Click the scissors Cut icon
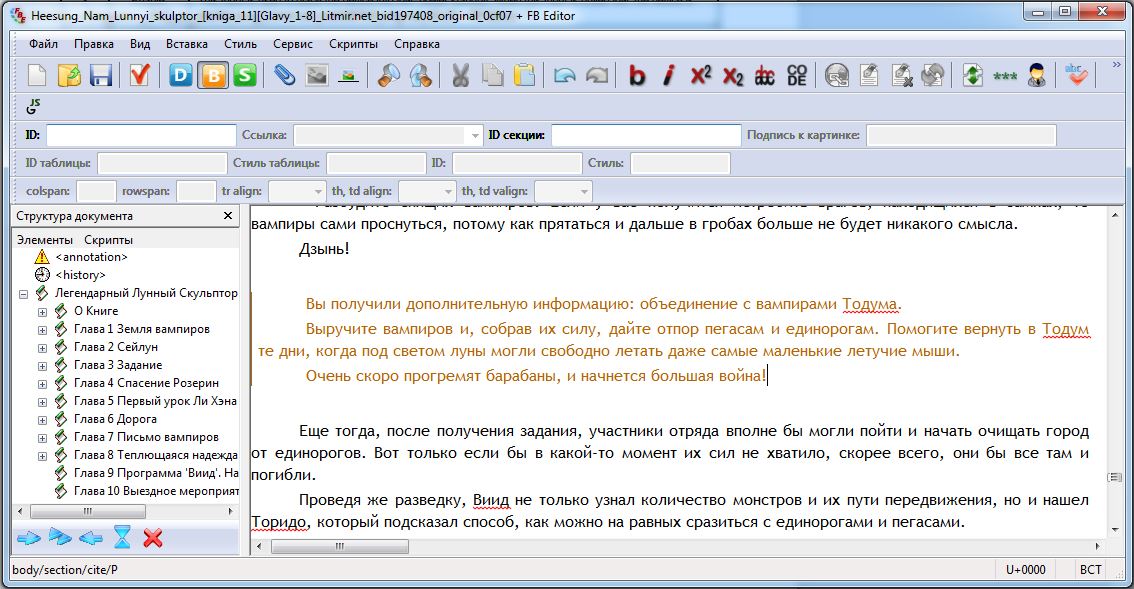The image size is (1134, 589). [x=461, y=75]
